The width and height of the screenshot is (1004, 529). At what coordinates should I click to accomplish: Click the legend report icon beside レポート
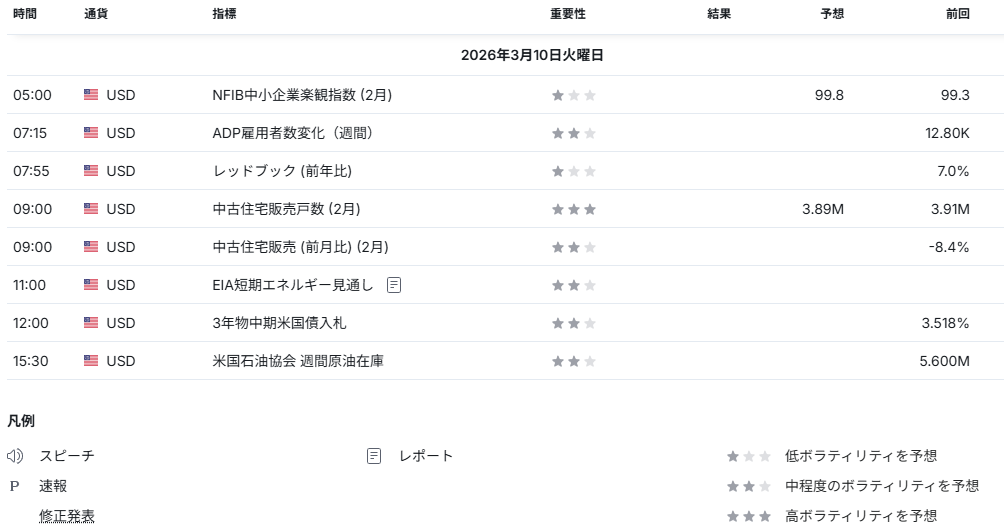[374, 456]
